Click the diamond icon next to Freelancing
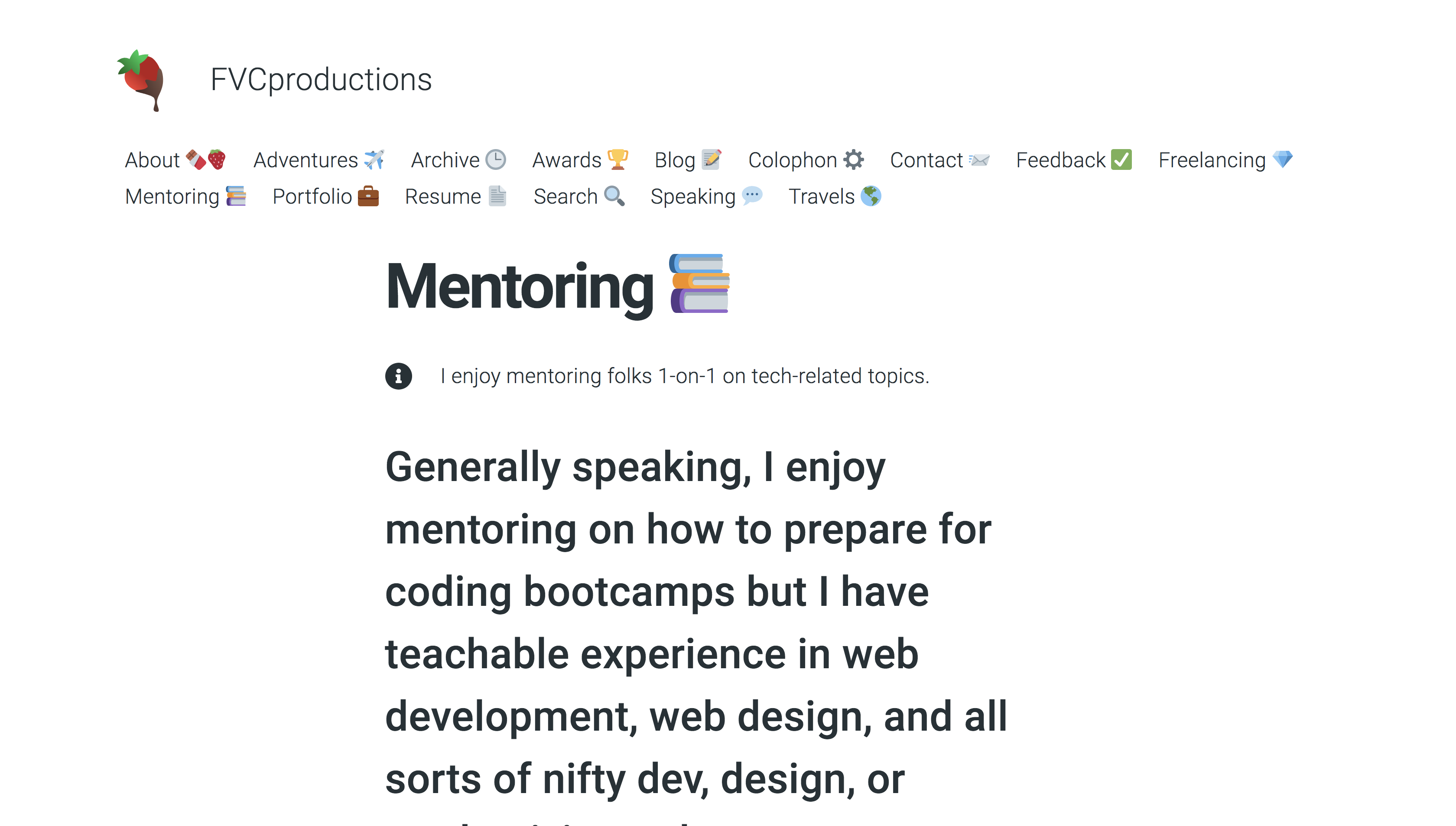Viewport: 1456px width, 826px height. [x=1282, y=160]
